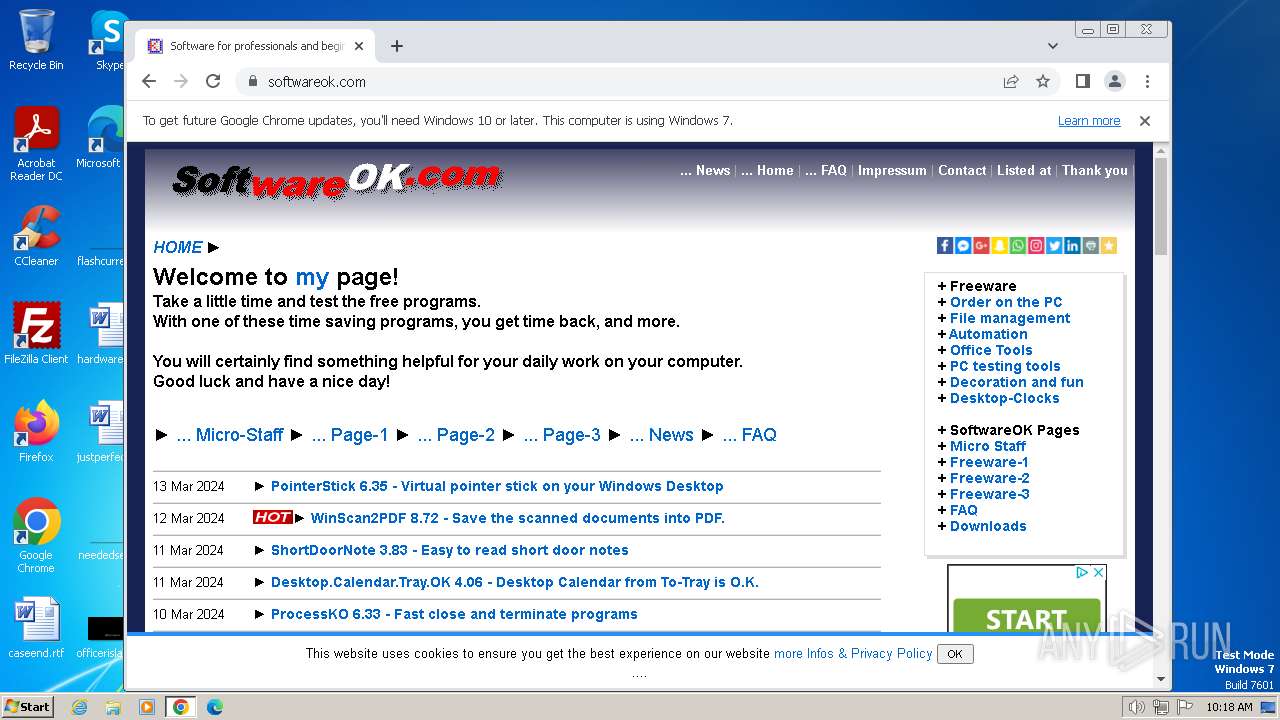Open Internet Explorer from taskbar

[79, 707]
